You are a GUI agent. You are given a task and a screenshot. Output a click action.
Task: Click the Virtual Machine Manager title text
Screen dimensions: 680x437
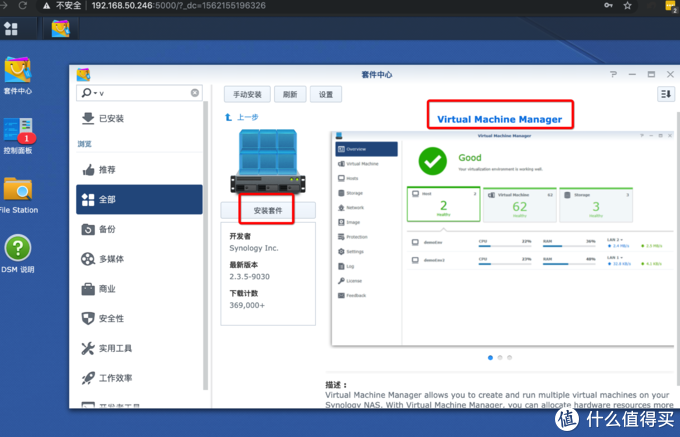[x=500, y=119]
